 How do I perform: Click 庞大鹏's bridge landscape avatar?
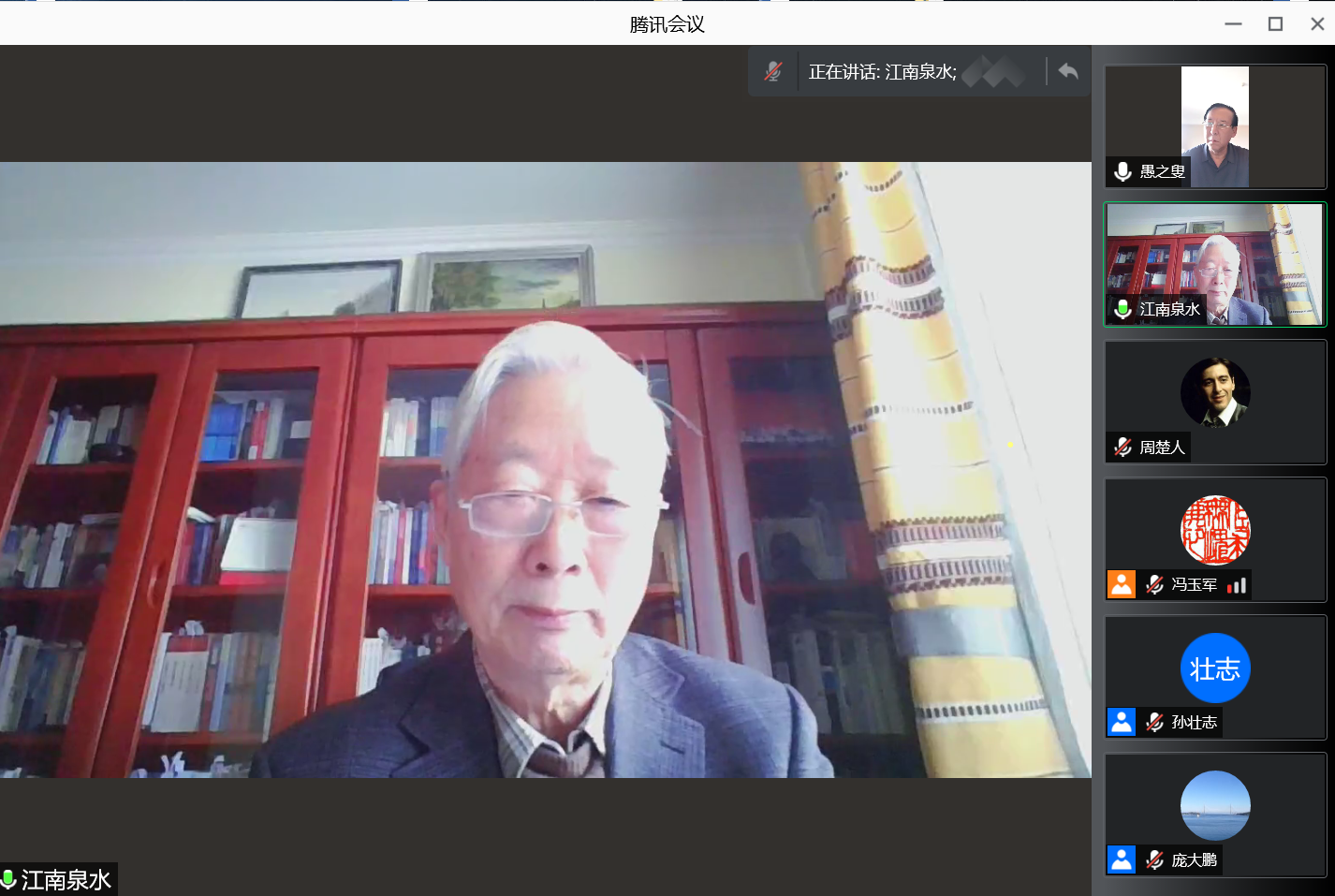pyautogui.click(x=1215, y=805)
